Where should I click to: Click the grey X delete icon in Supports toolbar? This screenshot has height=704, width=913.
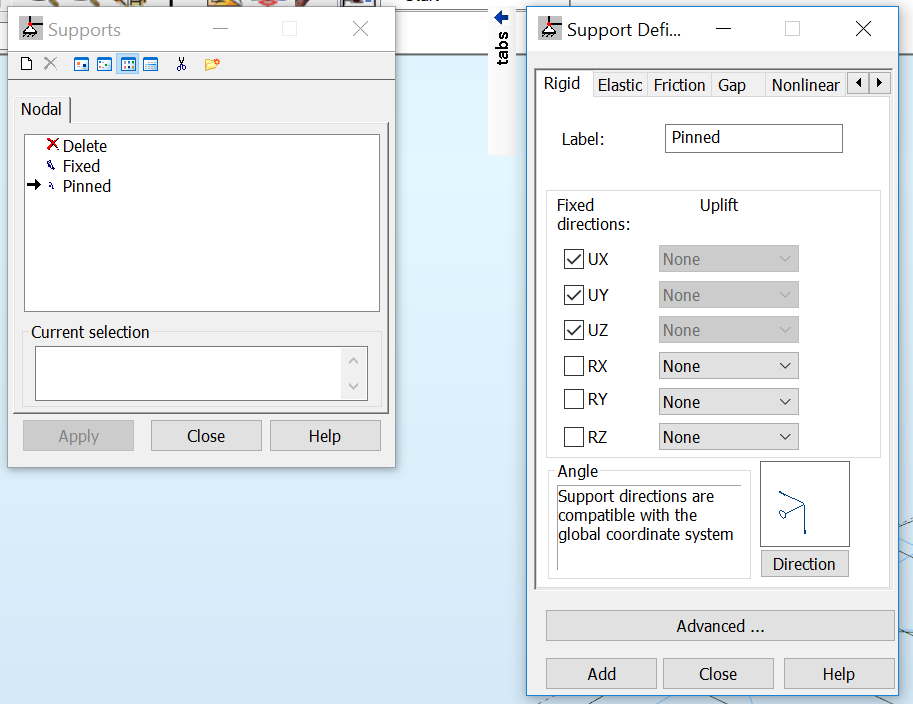[x=51, y=63]
